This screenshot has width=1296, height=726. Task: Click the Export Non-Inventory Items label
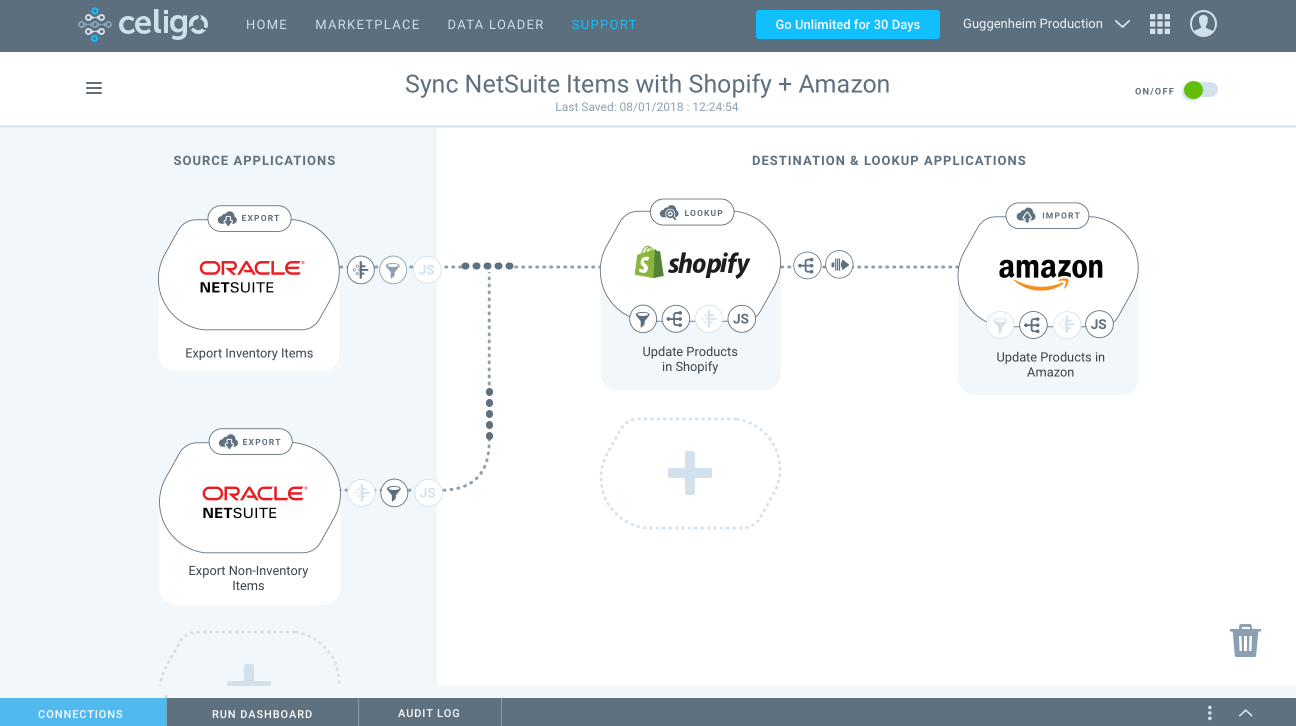[249, 578]
